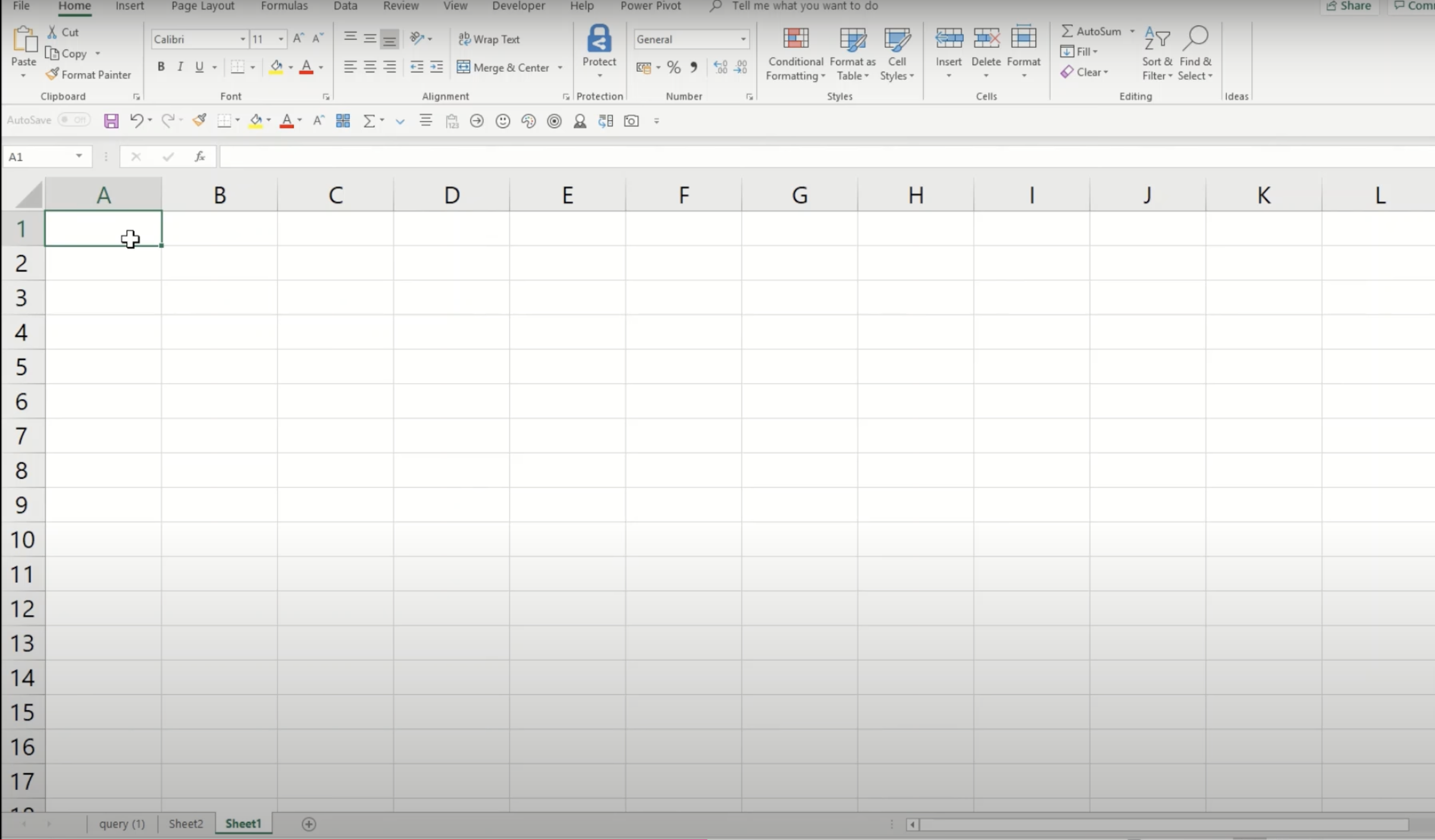Click the Percent Style icon
1435x840 pixels.
pos(674,68)
